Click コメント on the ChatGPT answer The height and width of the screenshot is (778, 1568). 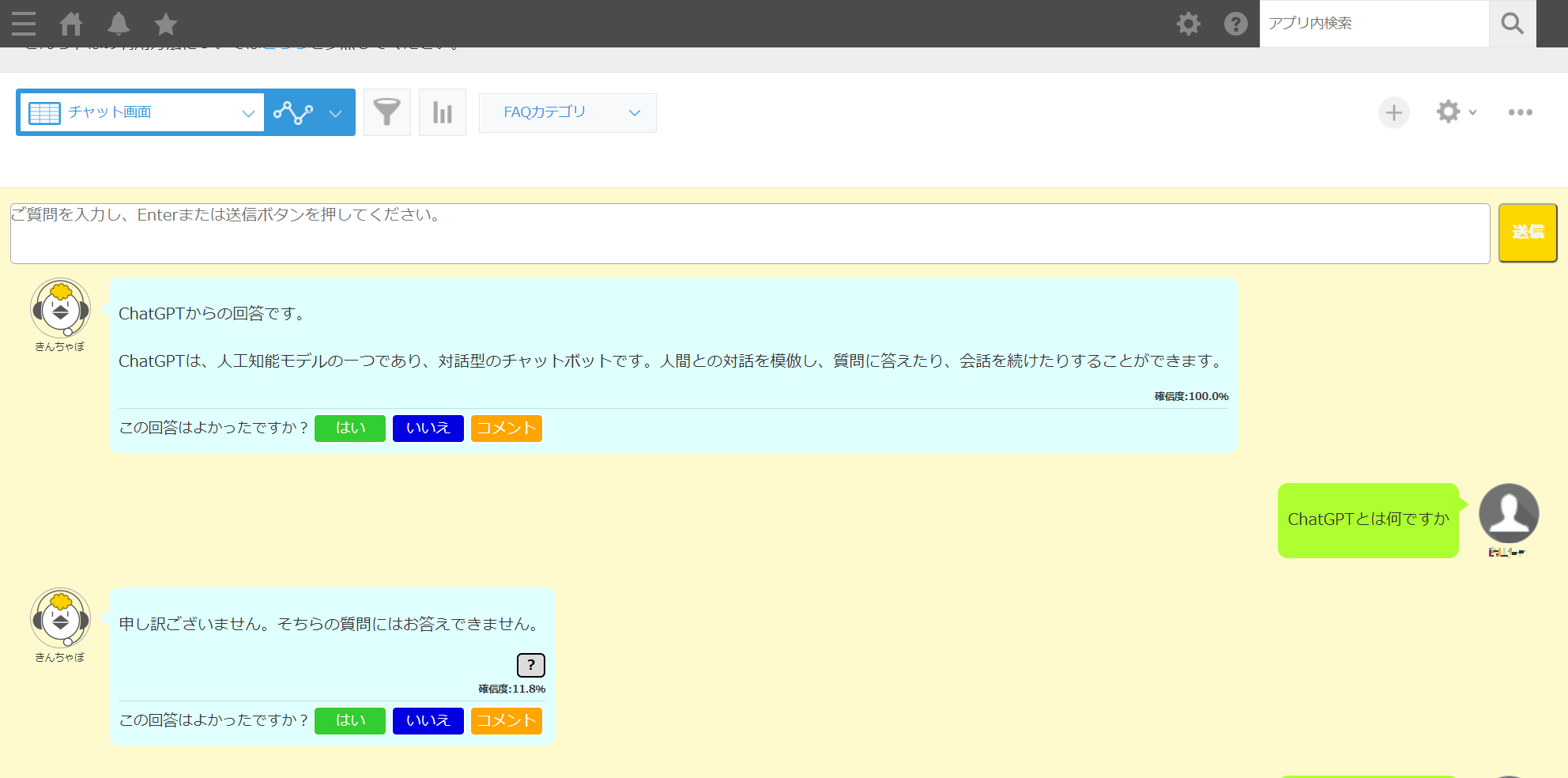(506, 428)
